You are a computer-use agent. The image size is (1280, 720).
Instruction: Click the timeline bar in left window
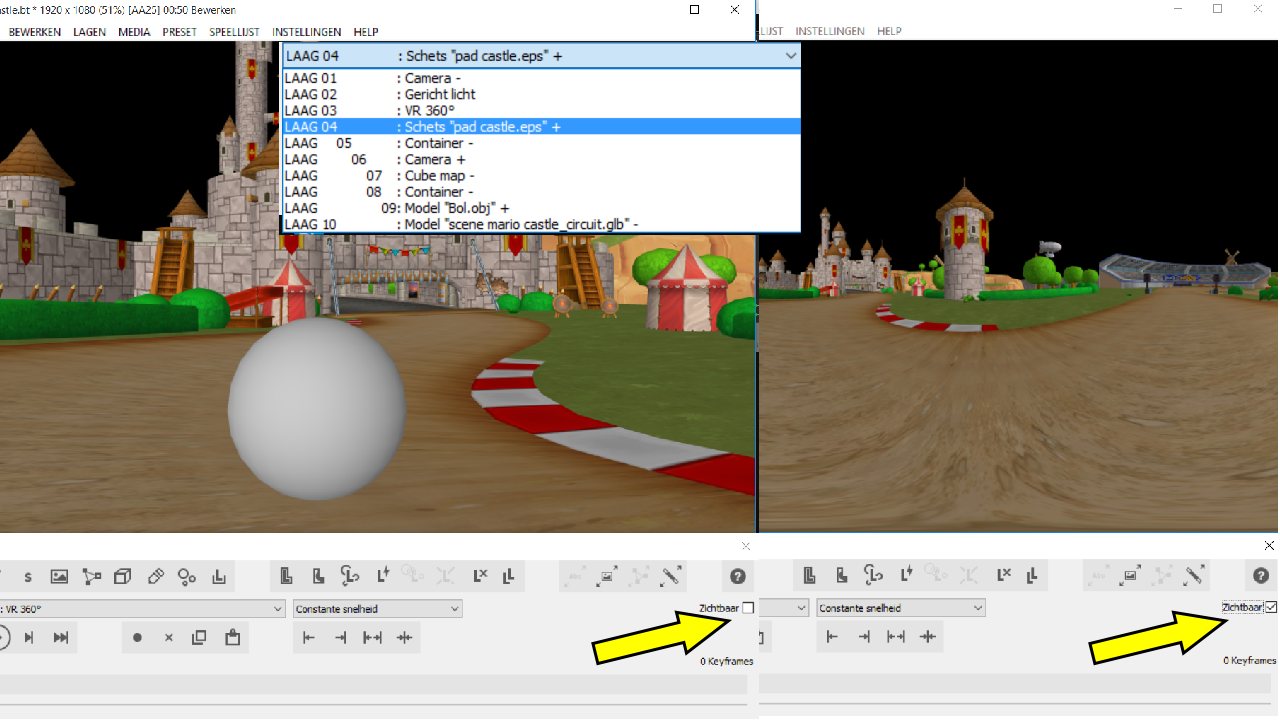pos(372,684)
